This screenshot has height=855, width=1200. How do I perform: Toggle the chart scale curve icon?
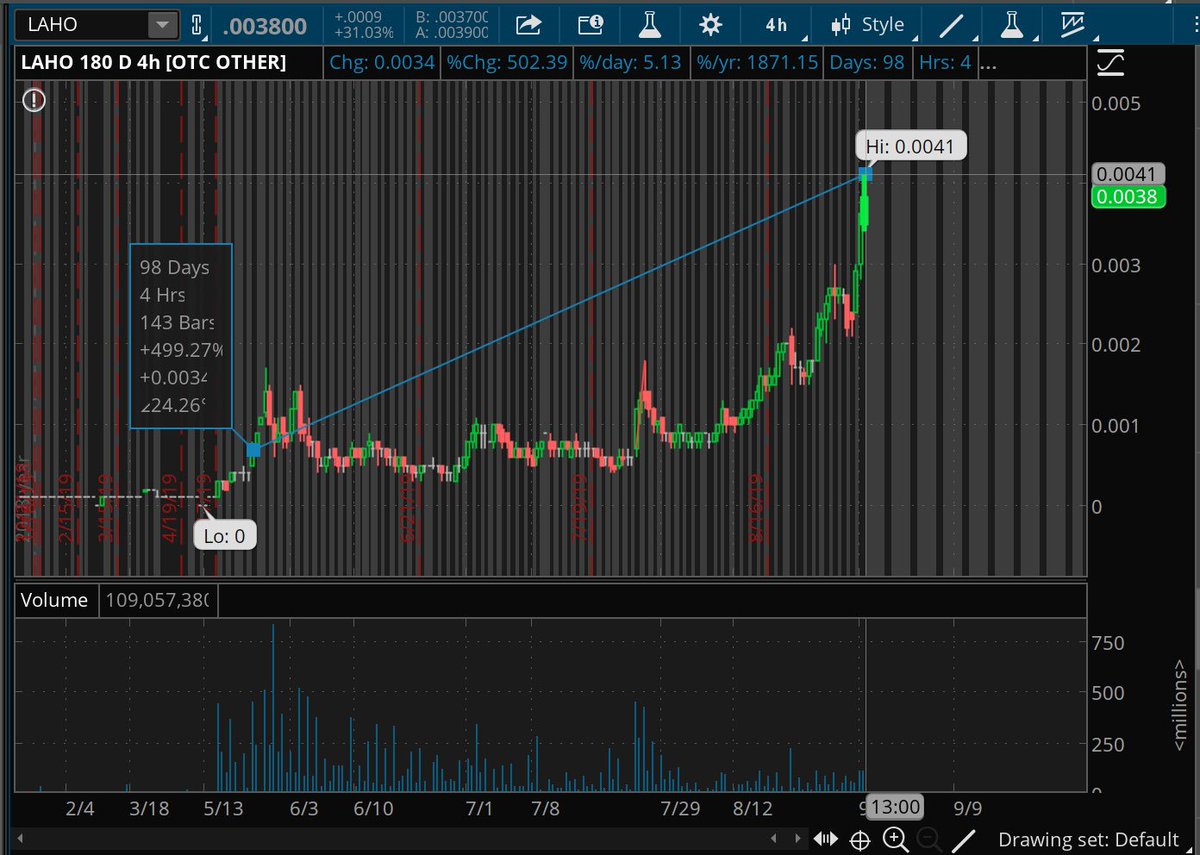point(1109,63)
